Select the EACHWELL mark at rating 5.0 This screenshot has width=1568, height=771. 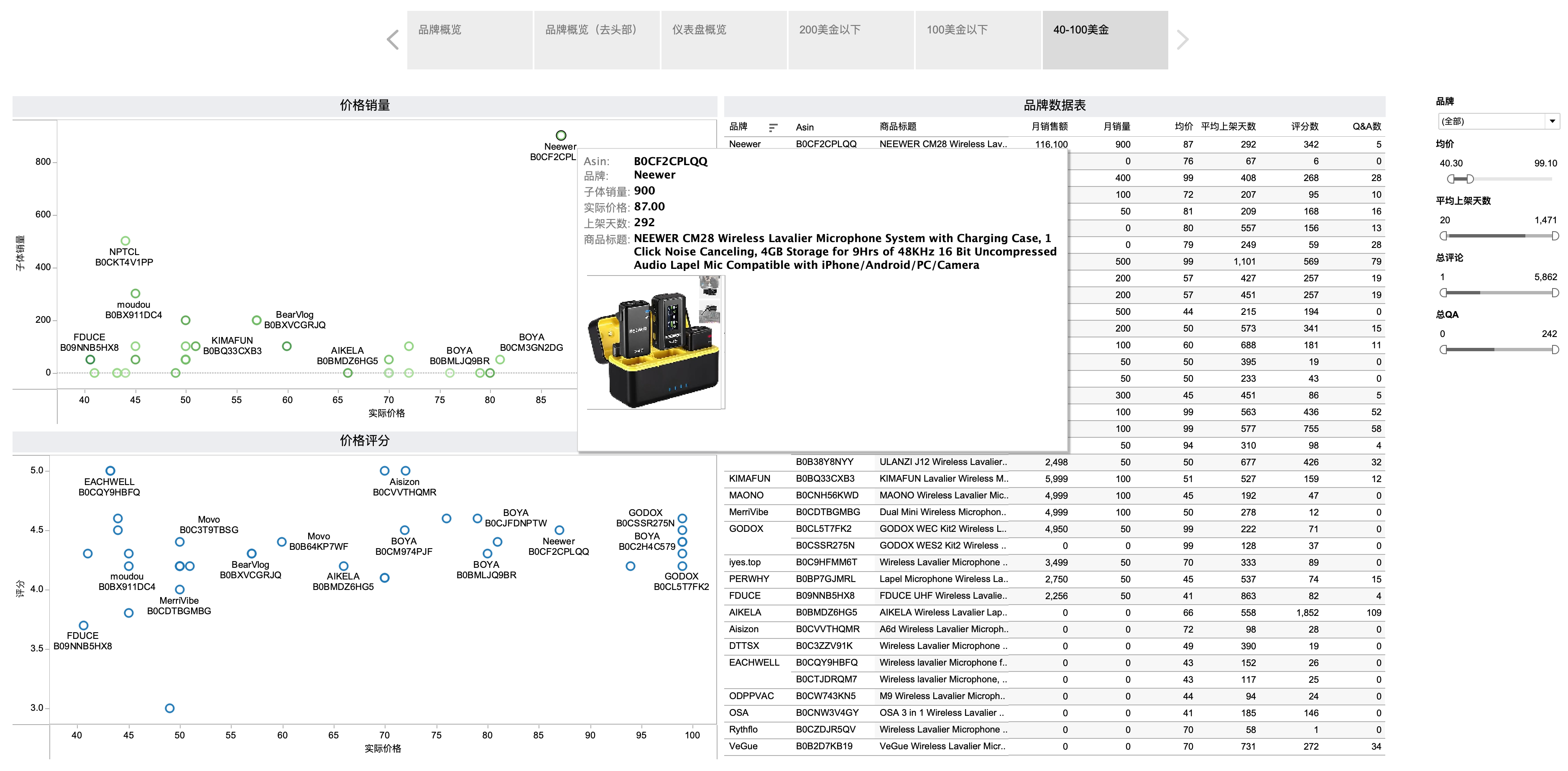click(110, 471)
